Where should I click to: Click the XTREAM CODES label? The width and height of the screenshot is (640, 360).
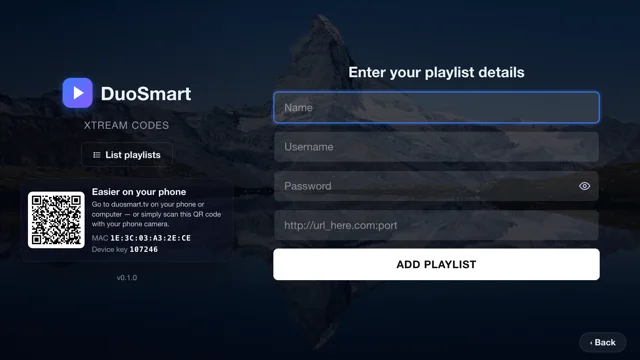coord(127,125)
